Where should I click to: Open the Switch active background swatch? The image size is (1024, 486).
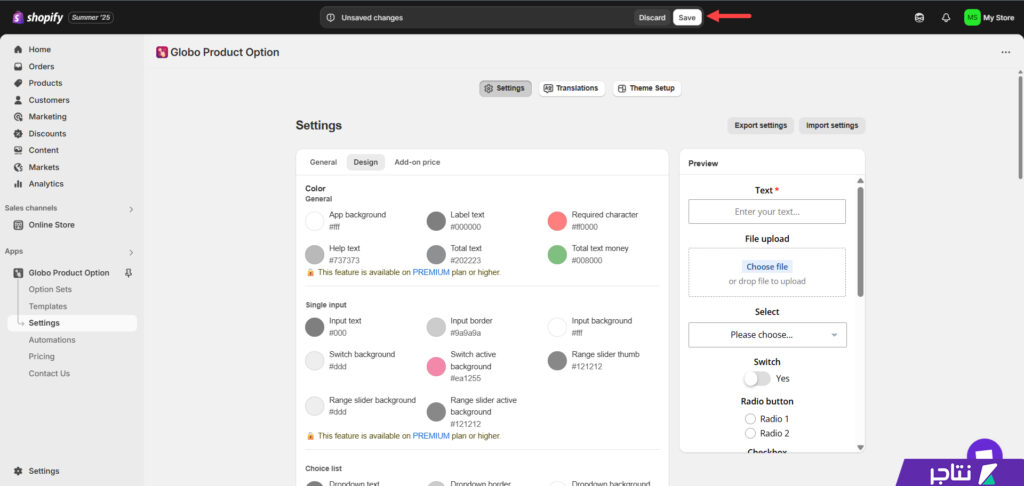point(436,366)
